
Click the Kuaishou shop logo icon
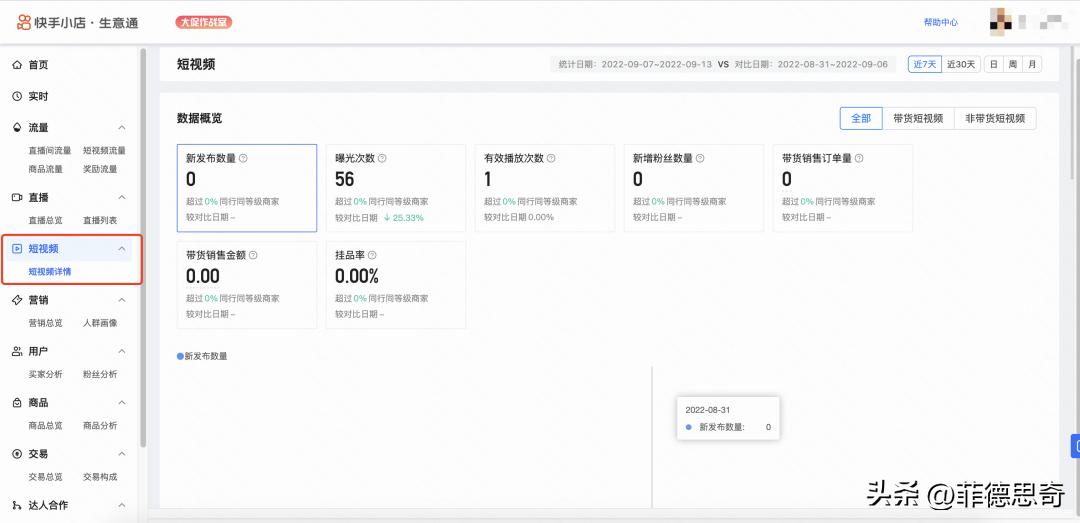(x=24, y=23)
